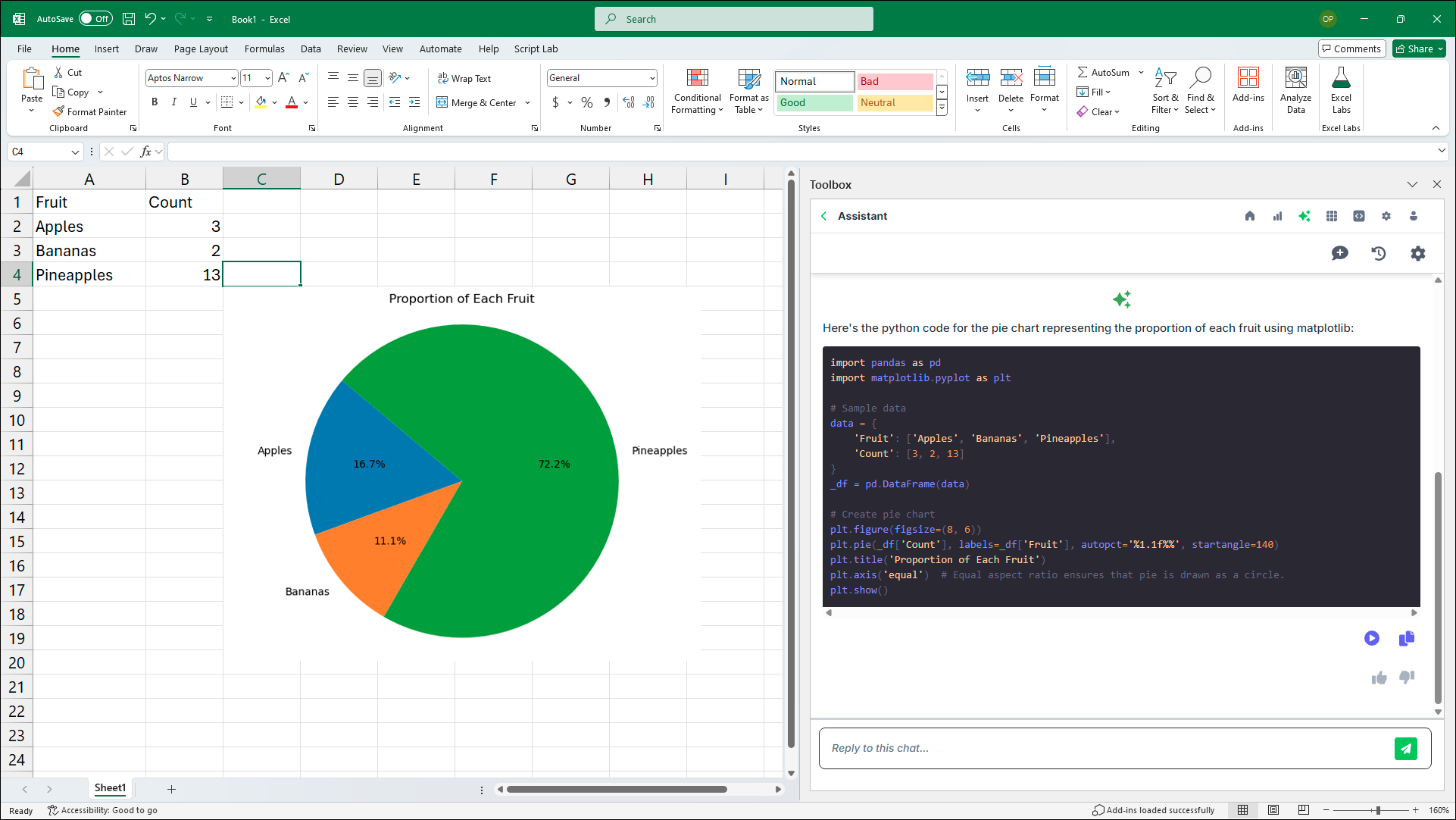
Task: Click the thumbs up feedback icon
Action: click(1379, 678)
